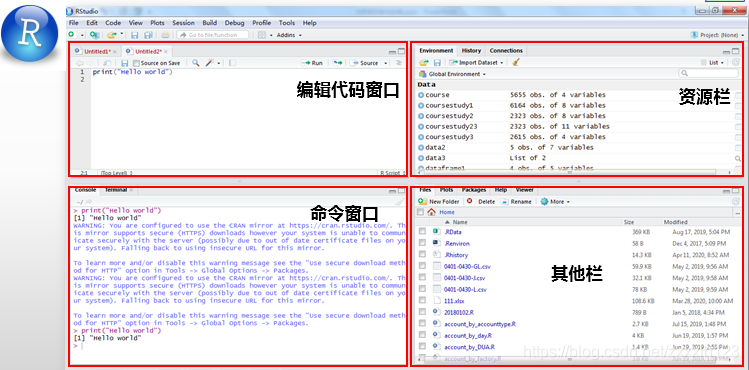The width and height of the screenshot is (749, 370).
Task: Click the document outline icon in editor toolbar
Action: coord(399,63)
